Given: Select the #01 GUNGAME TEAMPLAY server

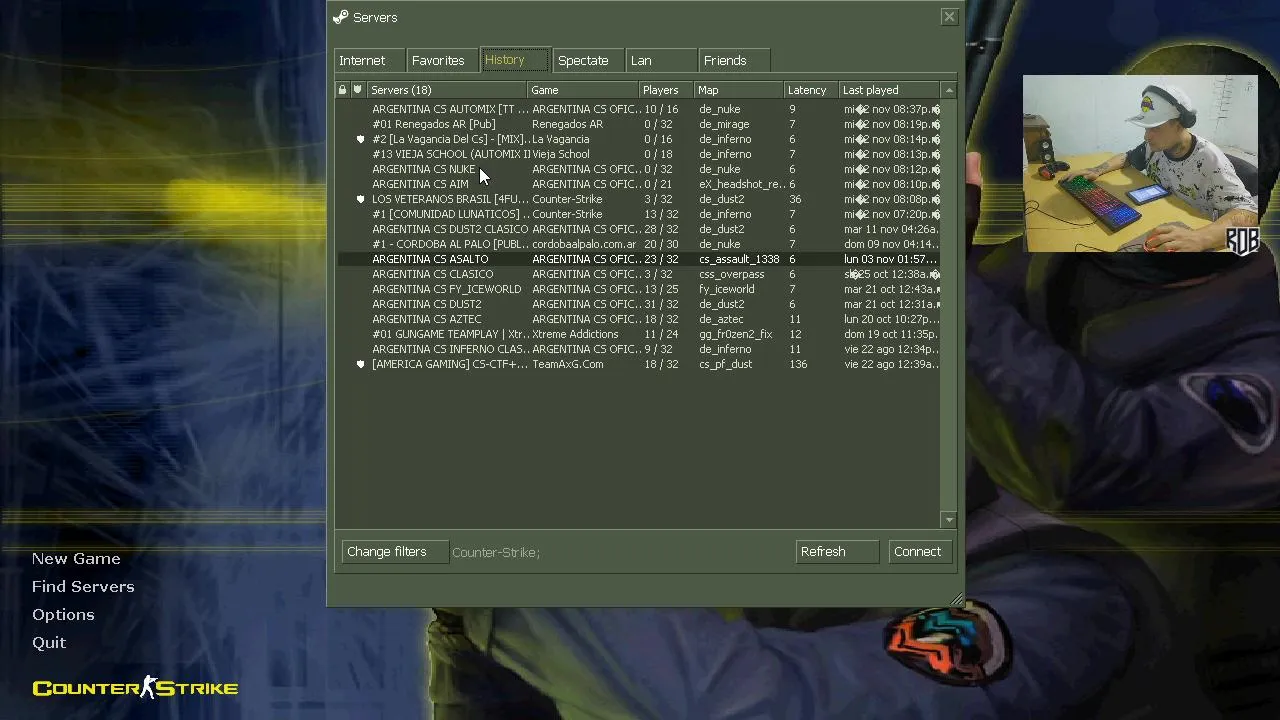Looking at the screenshot, I should pos(639,334).
